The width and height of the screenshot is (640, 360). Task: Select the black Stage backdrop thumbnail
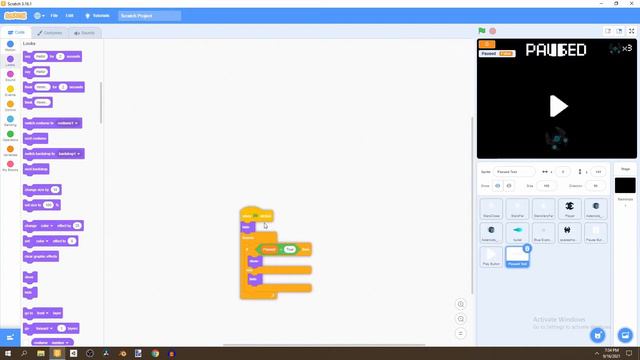pos(625,186)
